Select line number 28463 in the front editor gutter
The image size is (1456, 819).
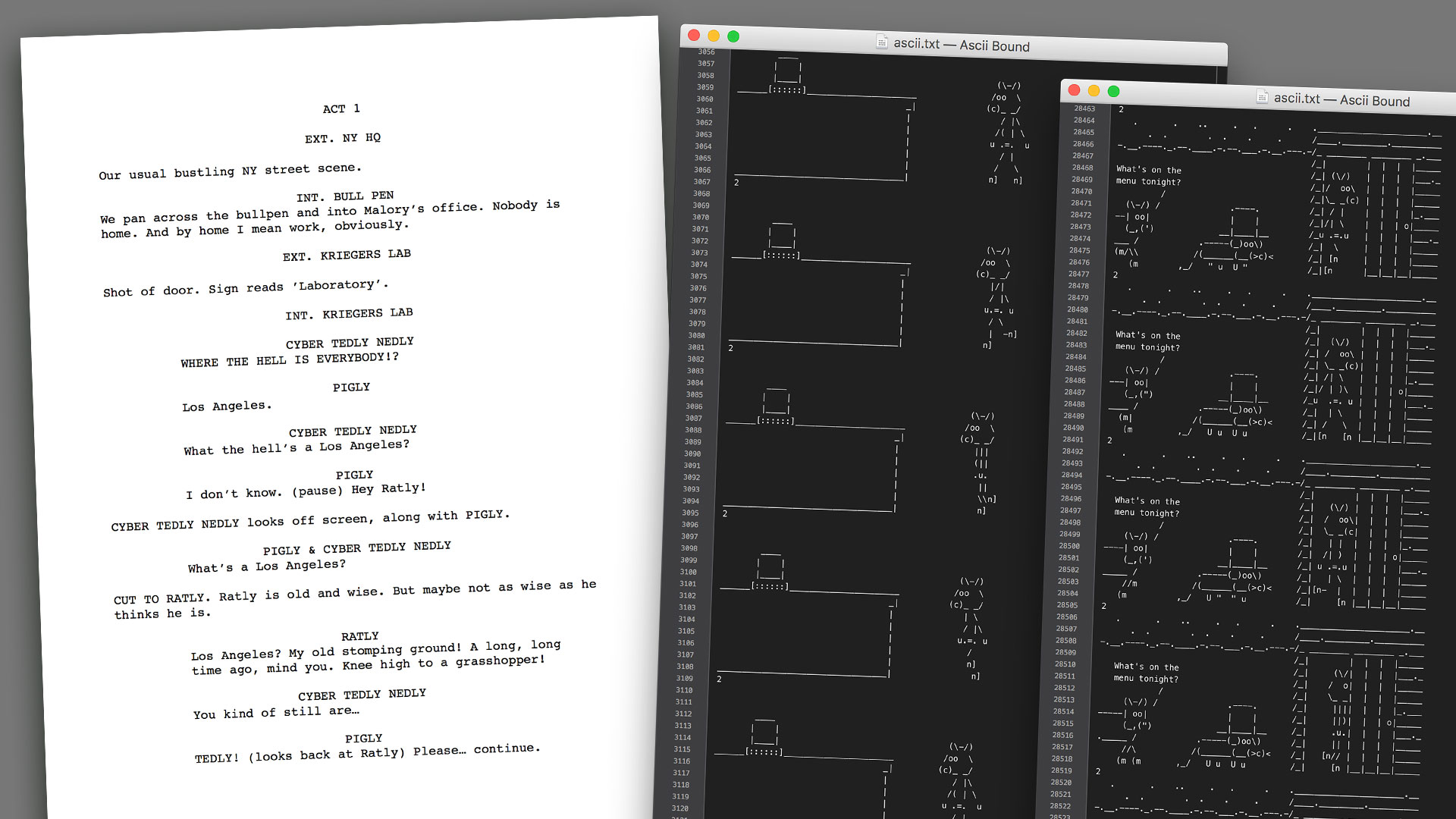click(1084, 108)
